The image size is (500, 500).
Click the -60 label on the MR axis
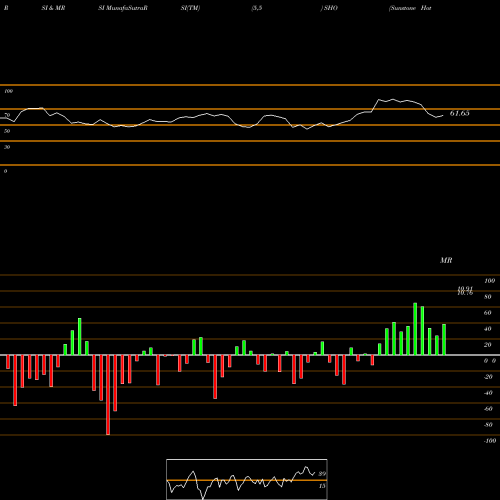(488, 409)
